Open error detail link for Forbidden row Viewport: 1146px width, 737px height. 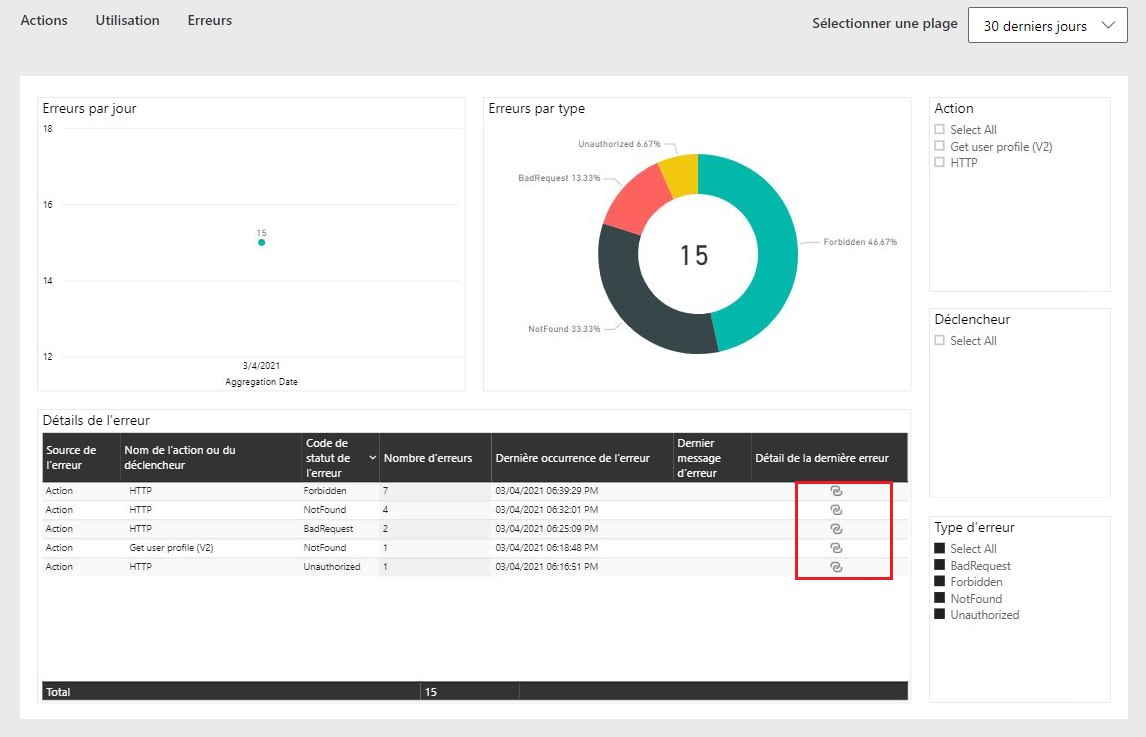836,491
